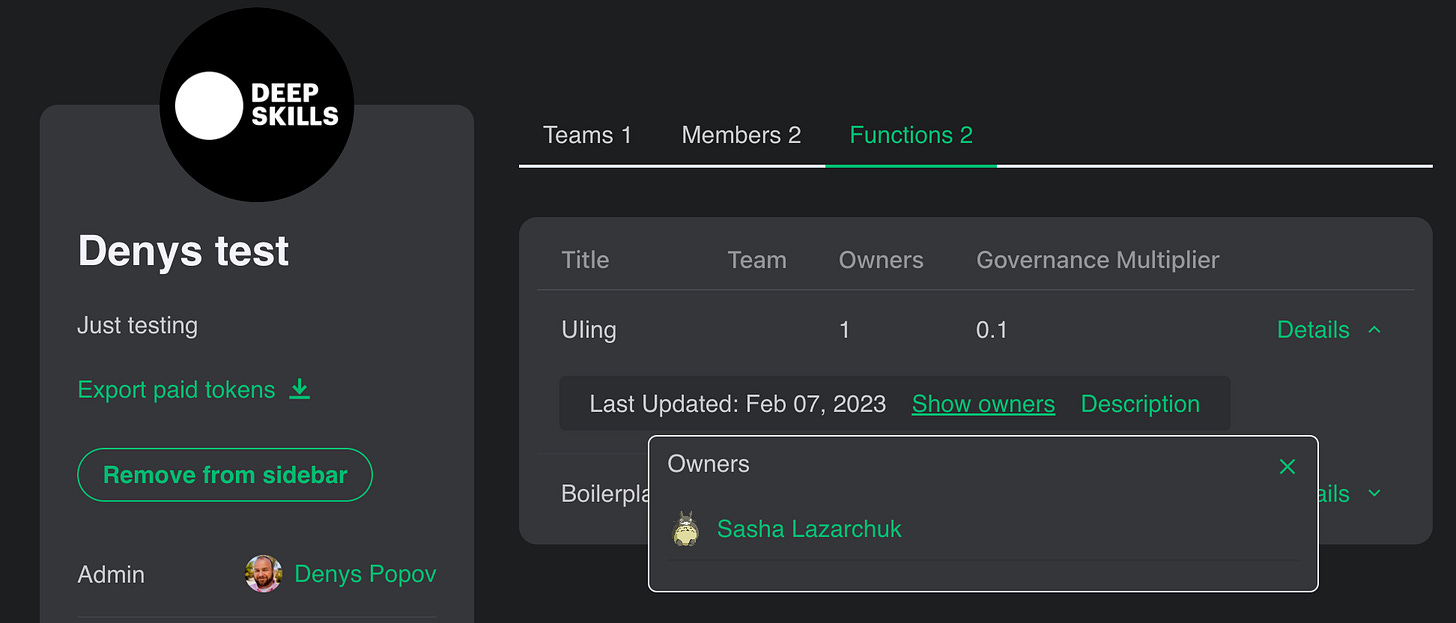Expand the Boilerplate row details chevron
1456x623 pixels.
[x=1374, y=493]
